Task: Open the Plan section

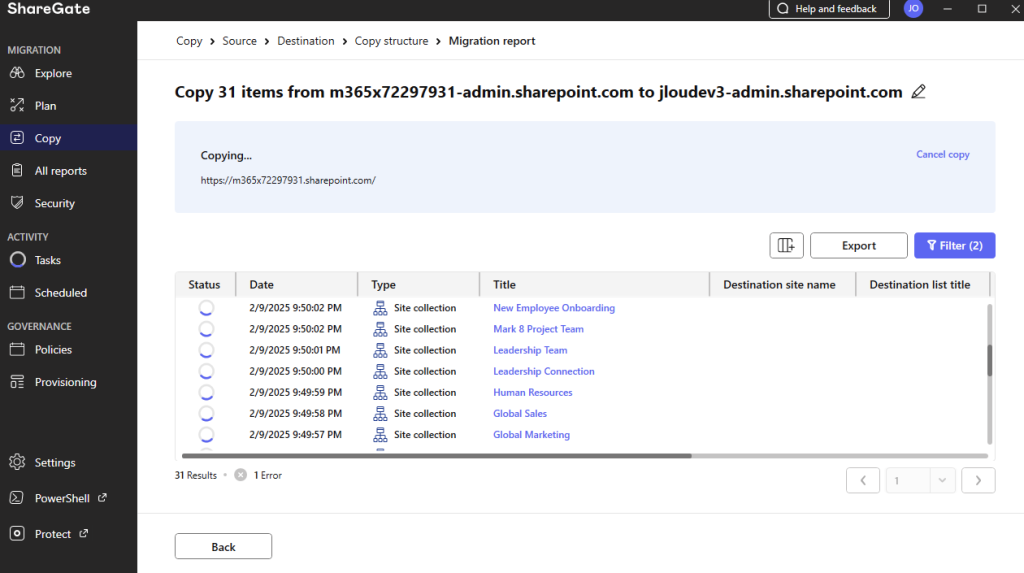Action: (45, 106)
